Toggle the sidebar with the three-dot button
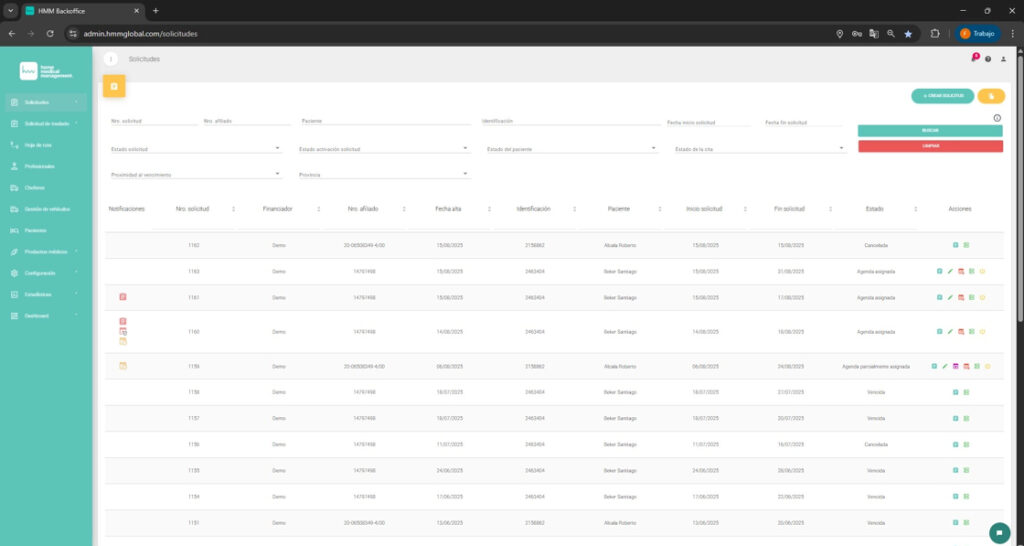Image resolution: width=1024 pixels, height=546 pixels. point(111,59)
